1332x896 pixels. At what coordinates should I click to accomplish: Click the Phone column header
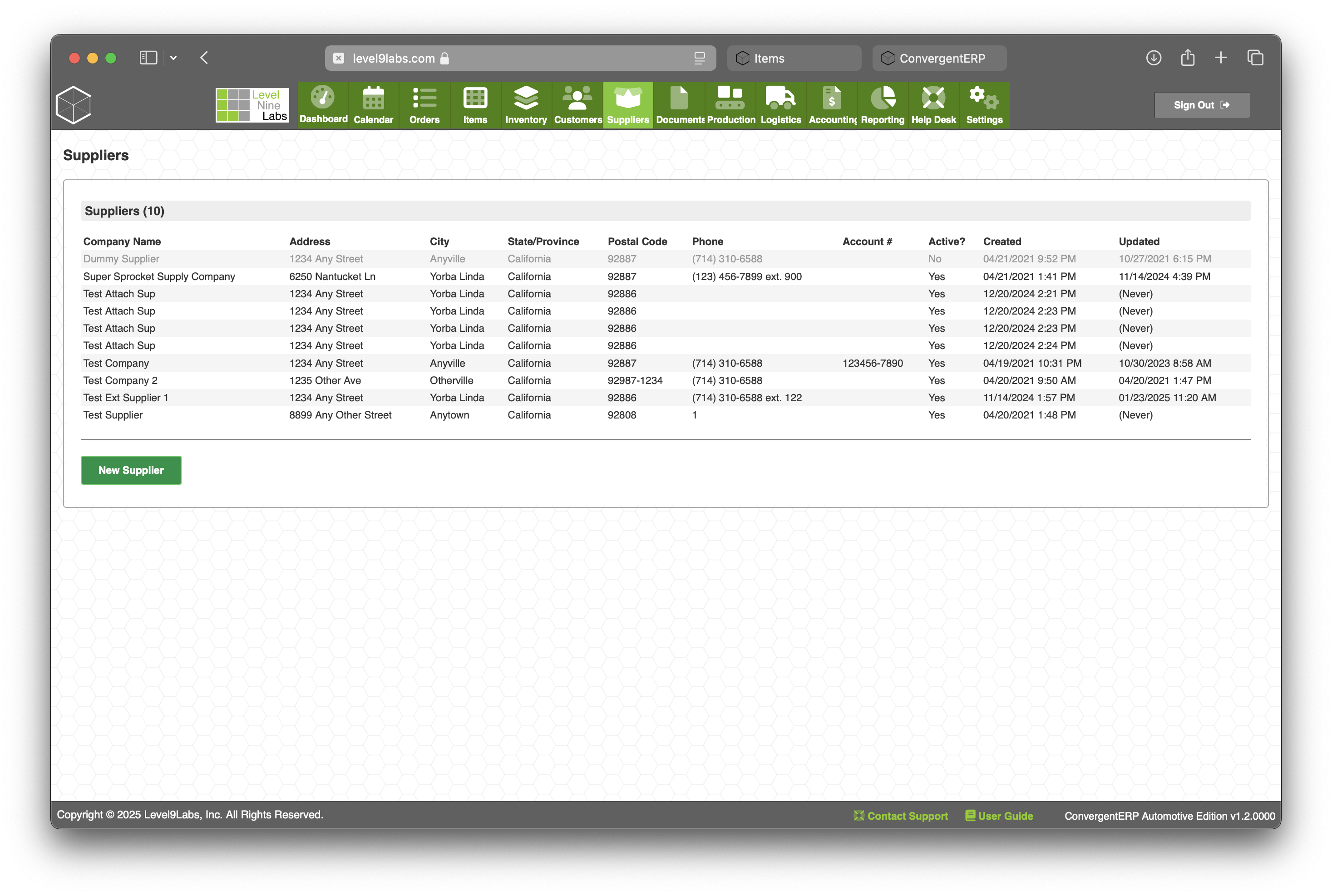(707, 242)
